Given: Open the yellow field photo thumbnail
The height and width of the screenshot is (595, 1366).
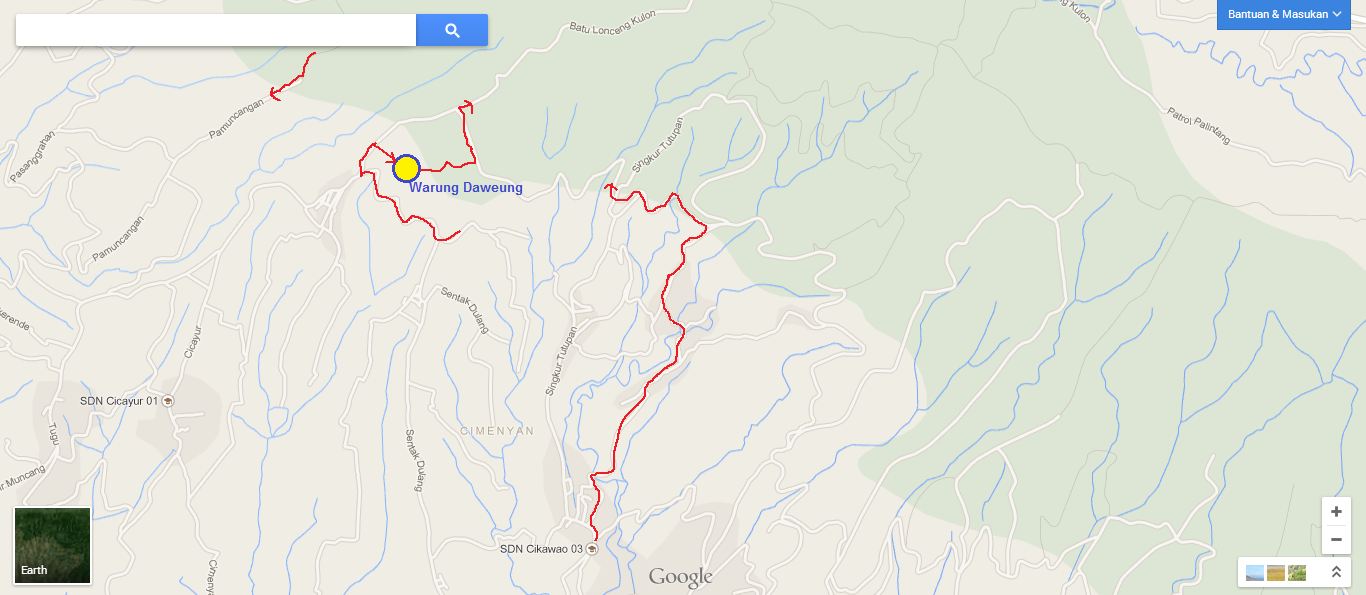Looking at the screenshot, I should (x=1275, y=573).
